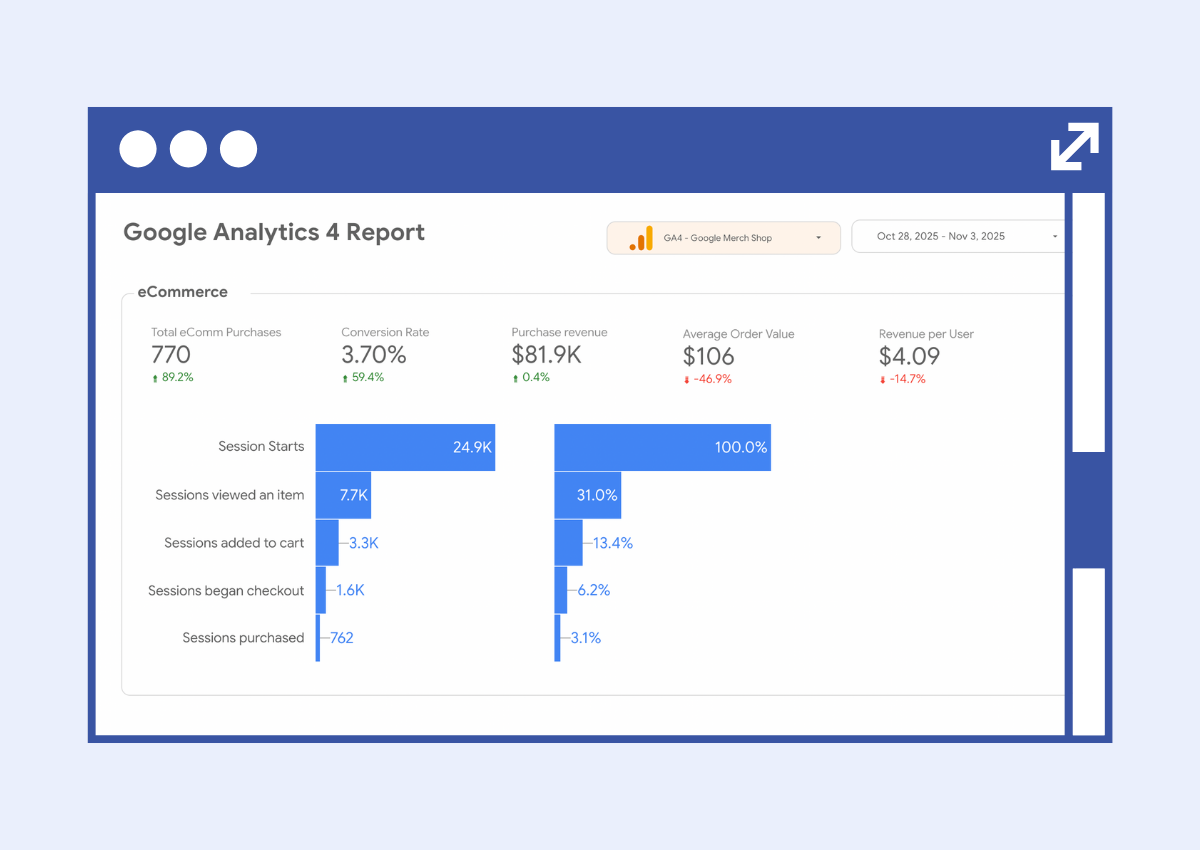
Task: Click the Total eComm Purchases value 770
Action: click(170, 355)
